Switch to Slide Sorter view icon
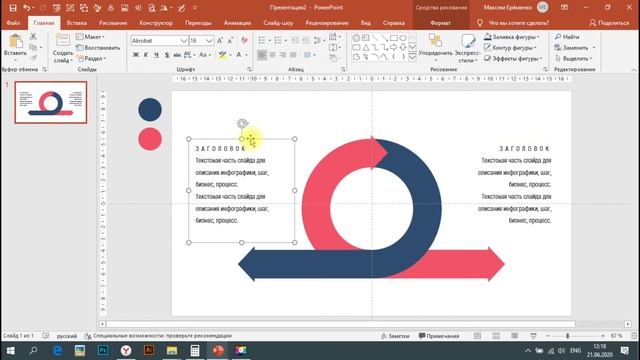This screenshot has height=360, width=640. click(x=496, y=336)
